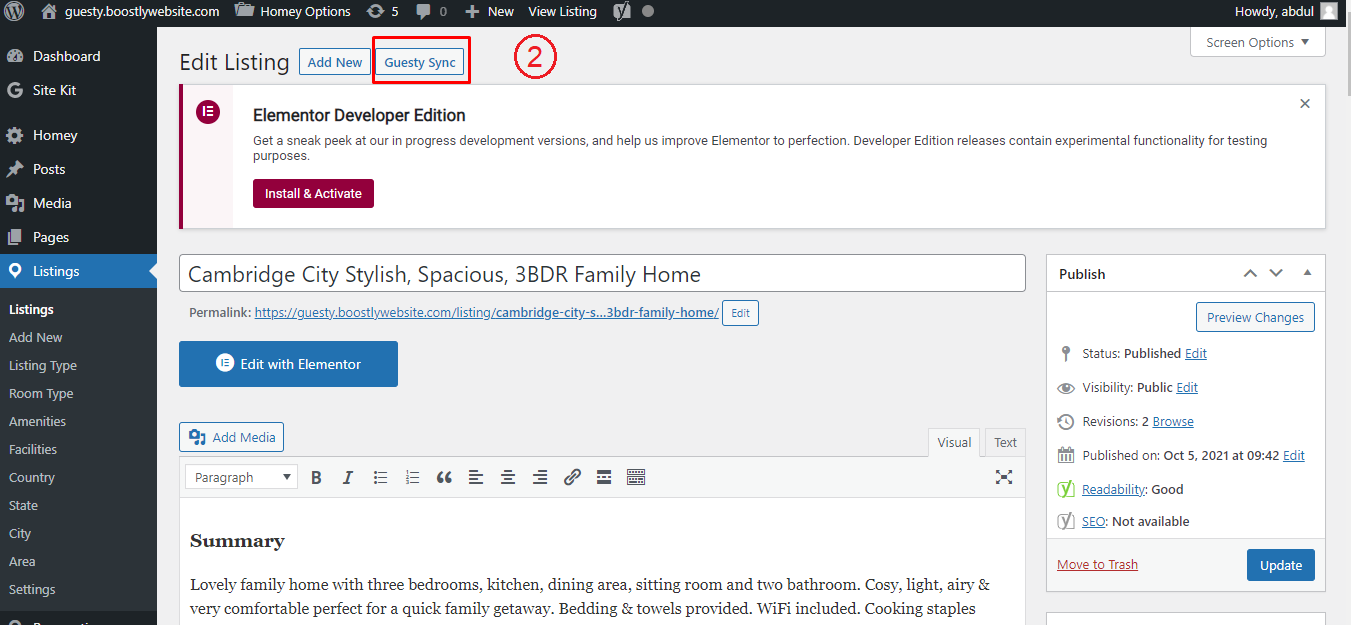This screenshot has width=1351, height=625.
Task: Align text left
Action: point(476,477)
